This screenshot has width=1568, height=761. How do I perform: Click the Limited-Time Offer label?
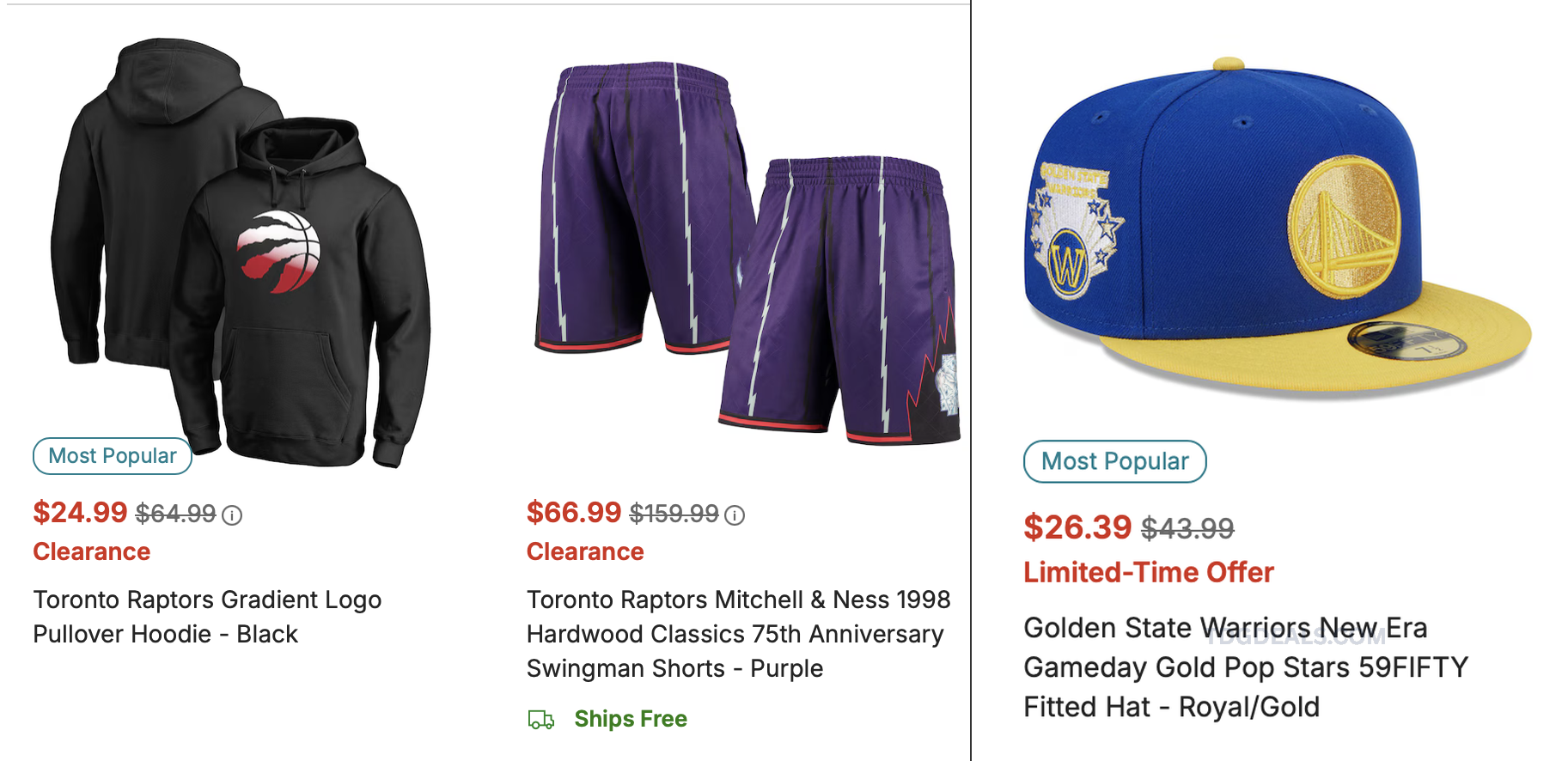[x=1148, y=572]
